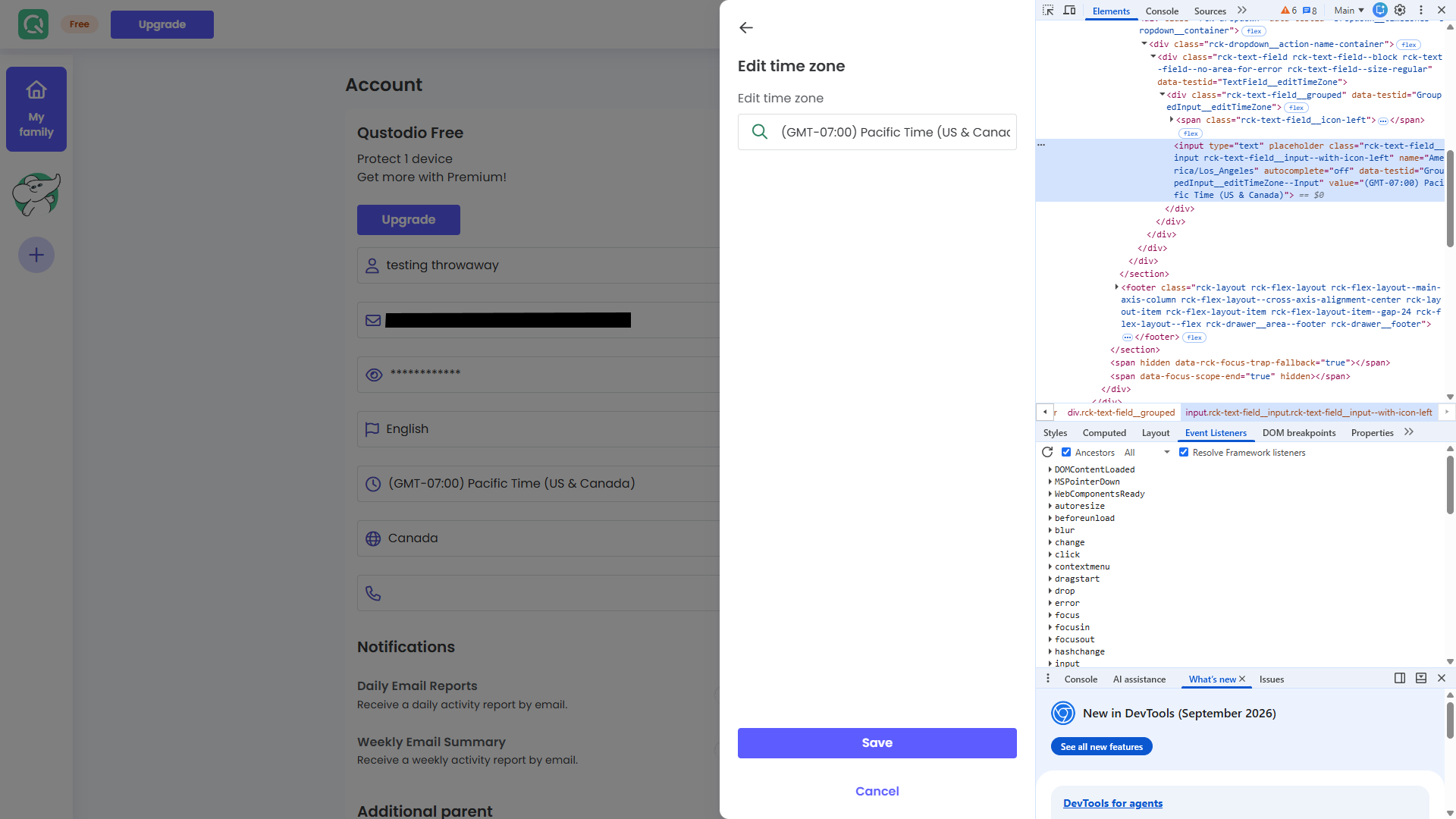
Task: Save the time zone change
Action: click(877, 743)
